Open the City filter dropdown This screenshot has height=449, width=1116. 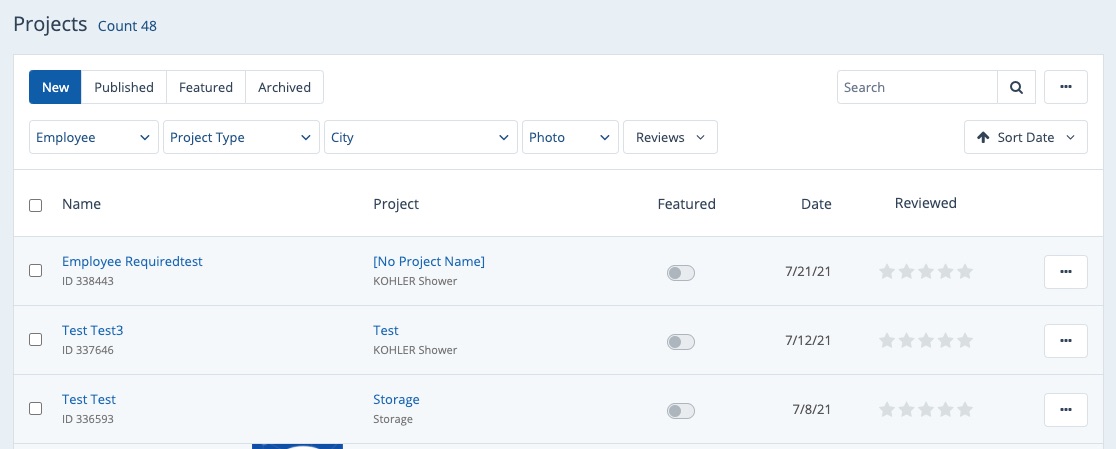tap(420, 138)
